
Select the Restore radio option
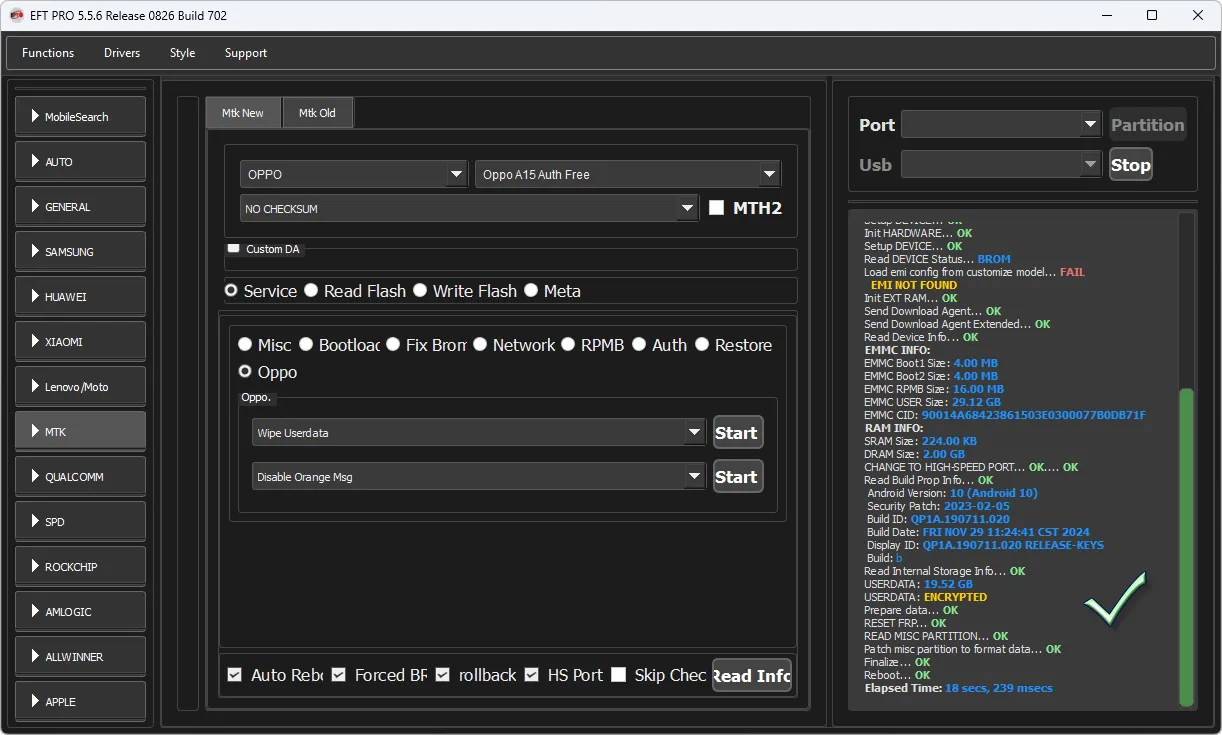(x=703, y=345)
